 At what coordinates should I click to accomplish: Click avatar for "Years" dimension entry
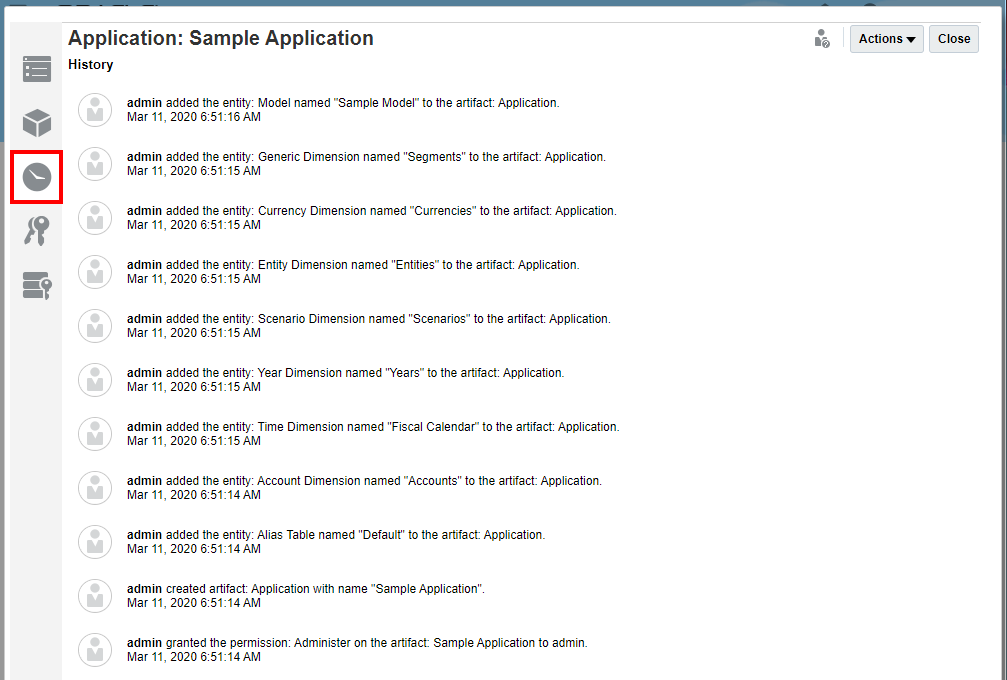95,379
